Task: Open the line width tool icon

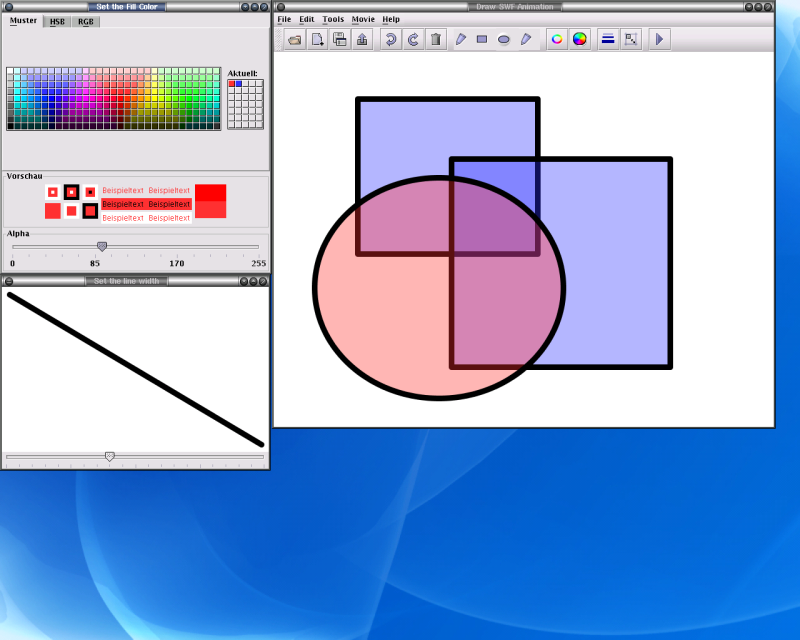Action: coord(607,40)
